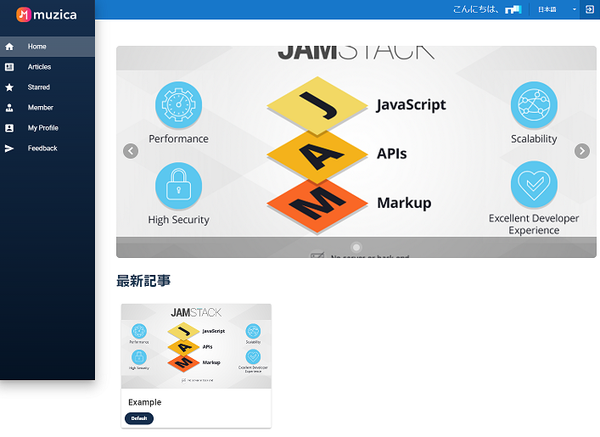Click the Feedback paper-plane icon

coord(9,148)
